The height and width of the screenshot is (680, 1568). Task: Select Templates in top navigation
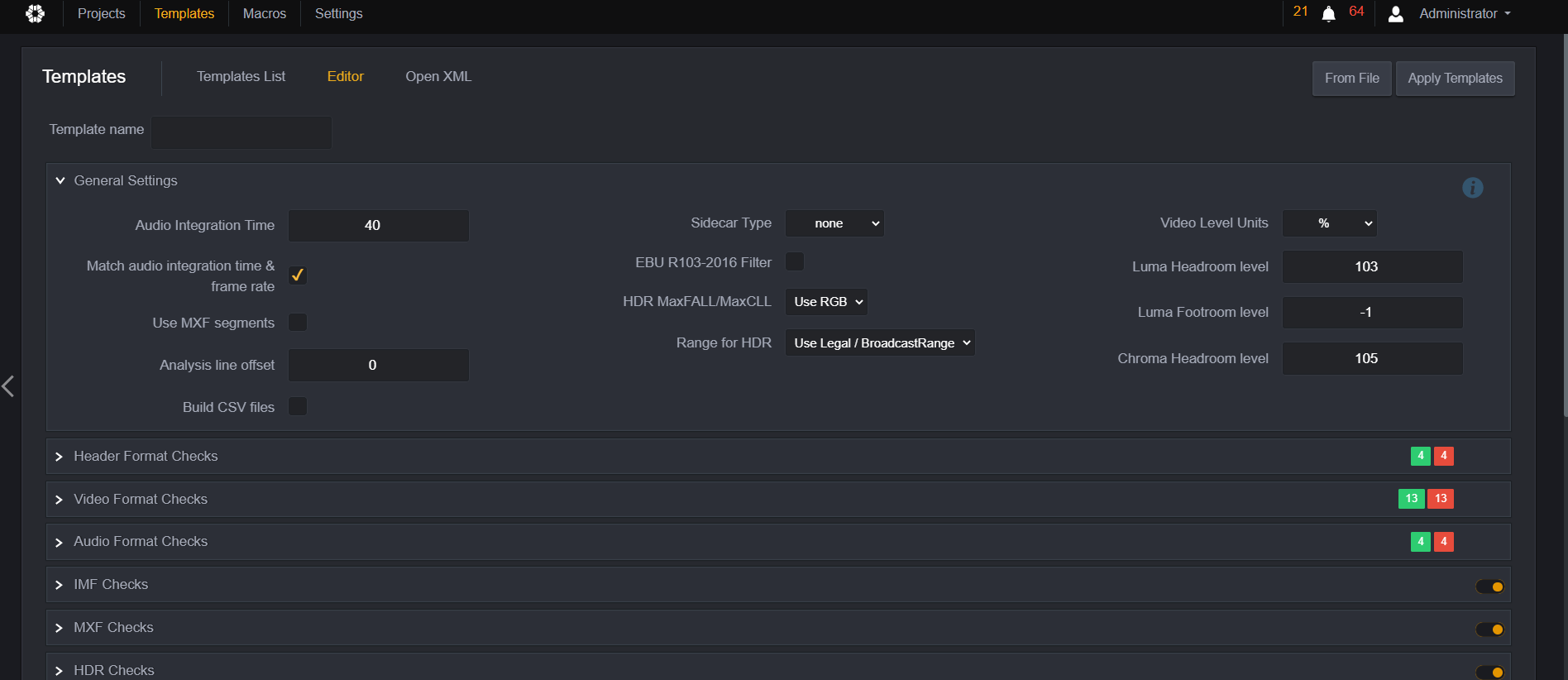point(184,14)
